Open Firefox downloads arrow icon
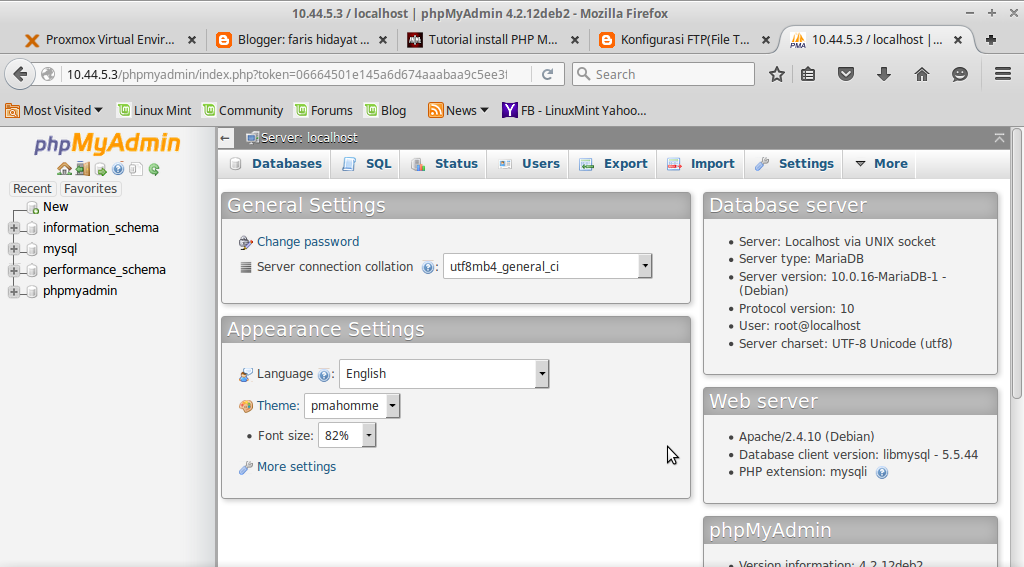The image size is (1024, 567). click(x=884, y=74)
